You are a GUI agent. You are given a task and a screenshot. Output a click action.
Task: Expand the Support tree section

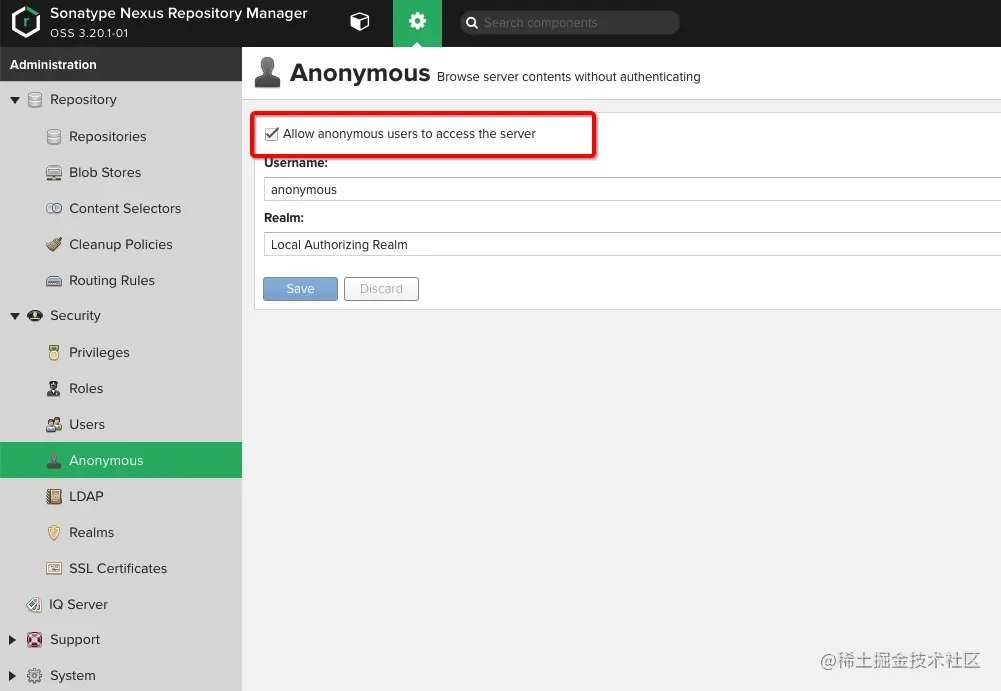[12, 640]
